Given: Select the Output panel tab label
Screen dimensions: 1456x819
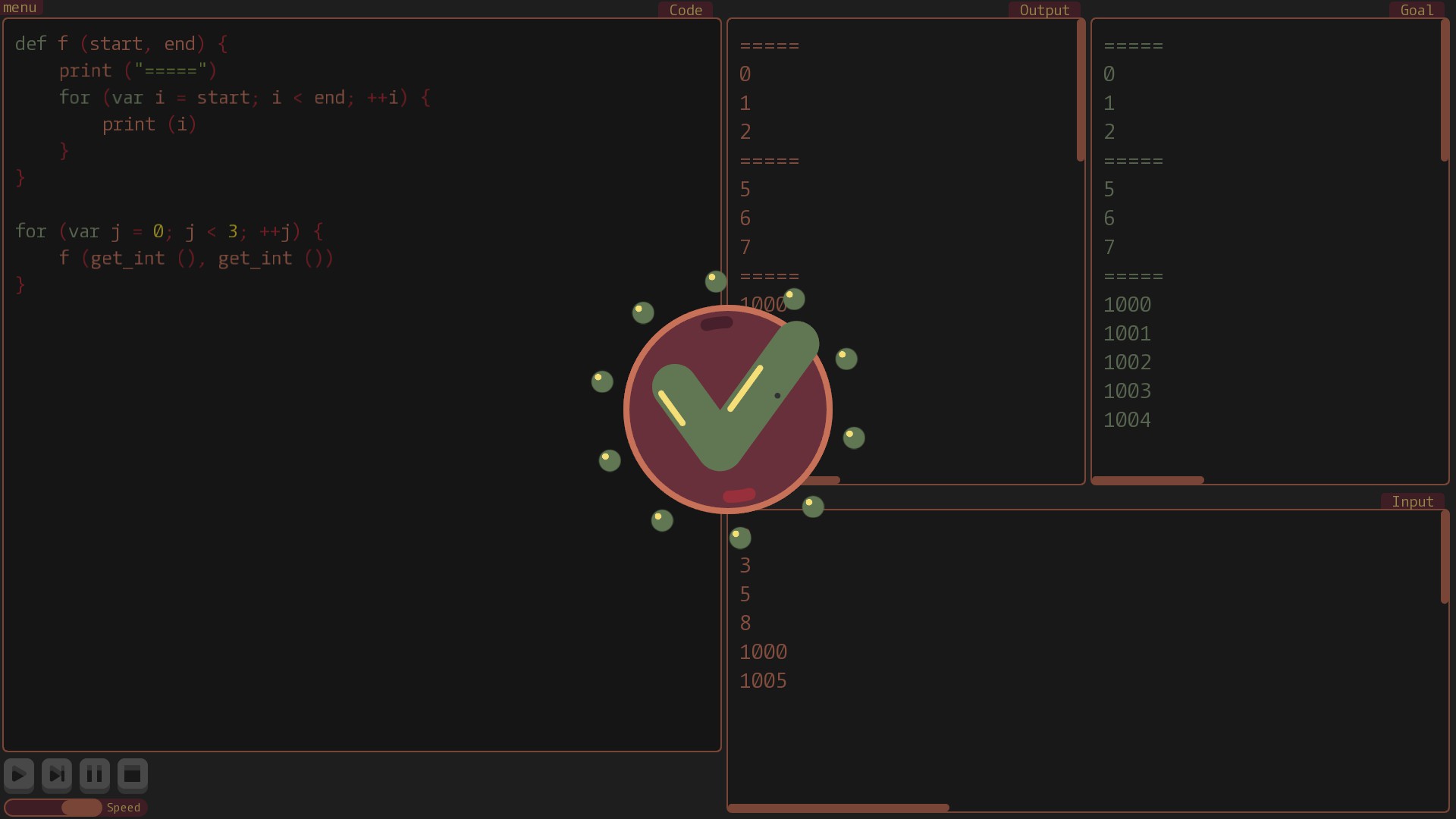Looking at the screenshot, I should [1044, 10].
